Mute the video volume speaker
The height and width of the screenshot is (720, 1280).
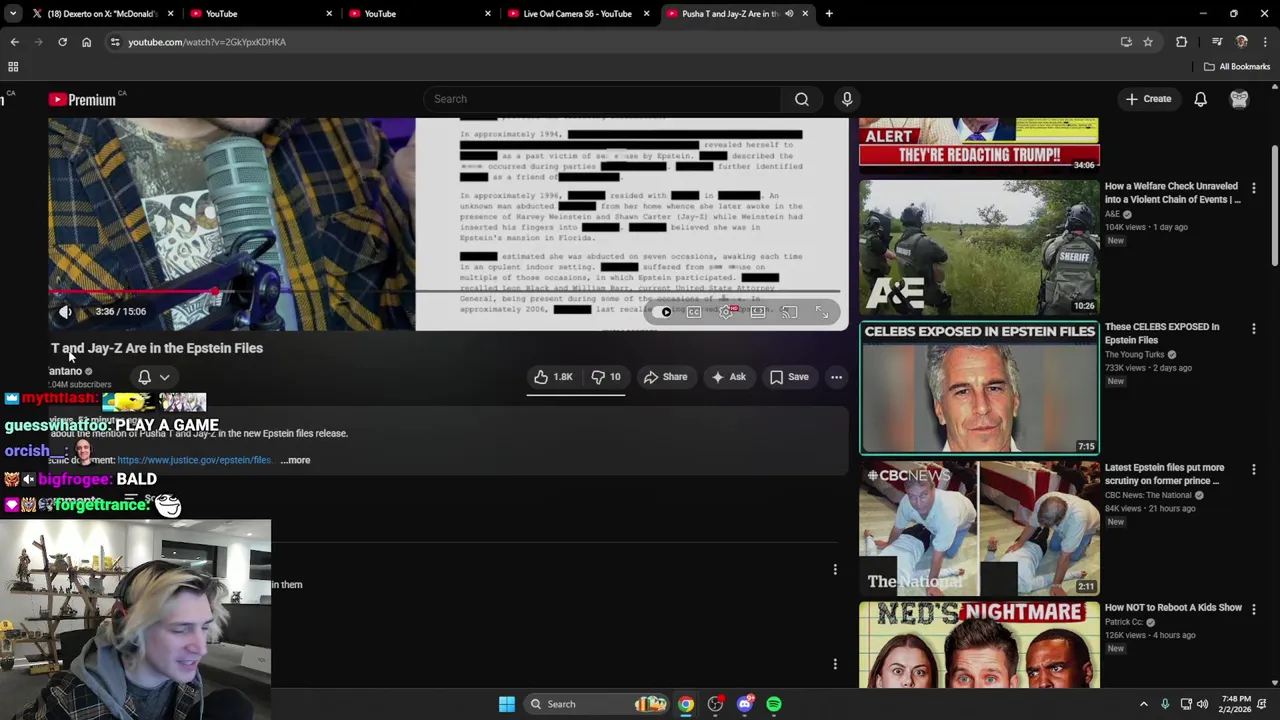[x=65, y=312]
